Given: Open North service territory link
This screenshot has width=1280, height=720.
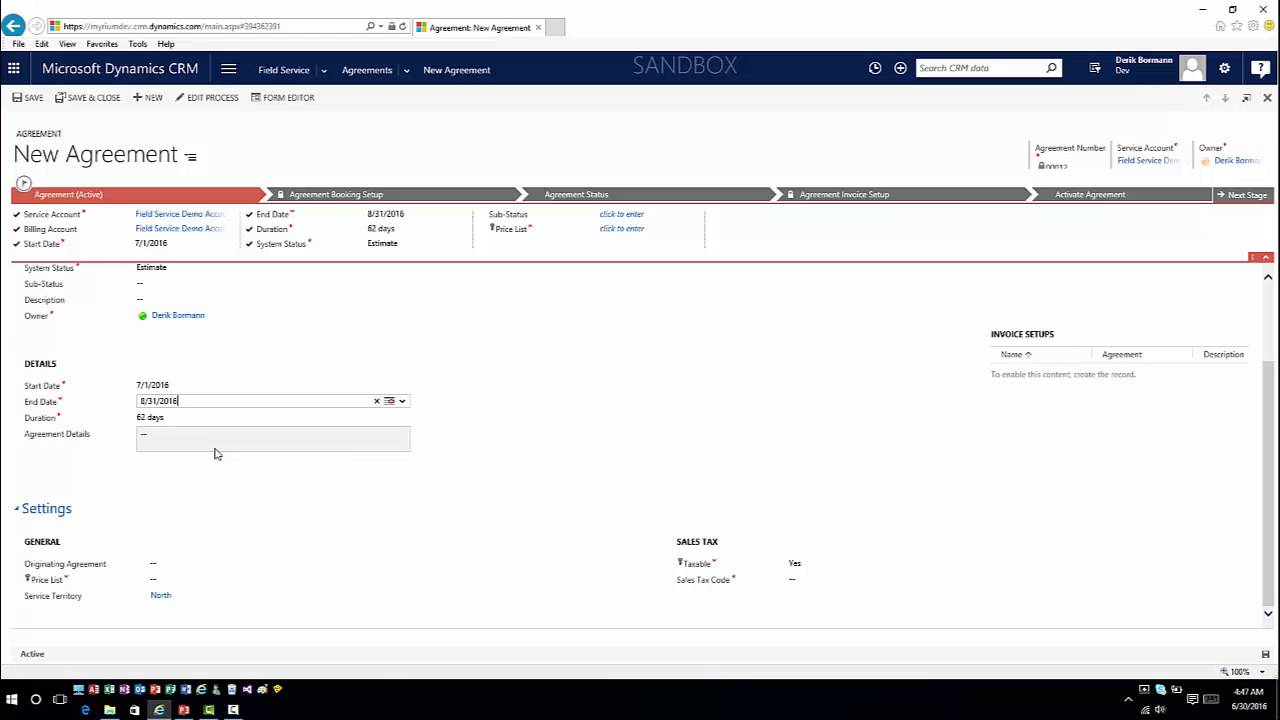Looking at the screenshot, I should tap(160, 595).
